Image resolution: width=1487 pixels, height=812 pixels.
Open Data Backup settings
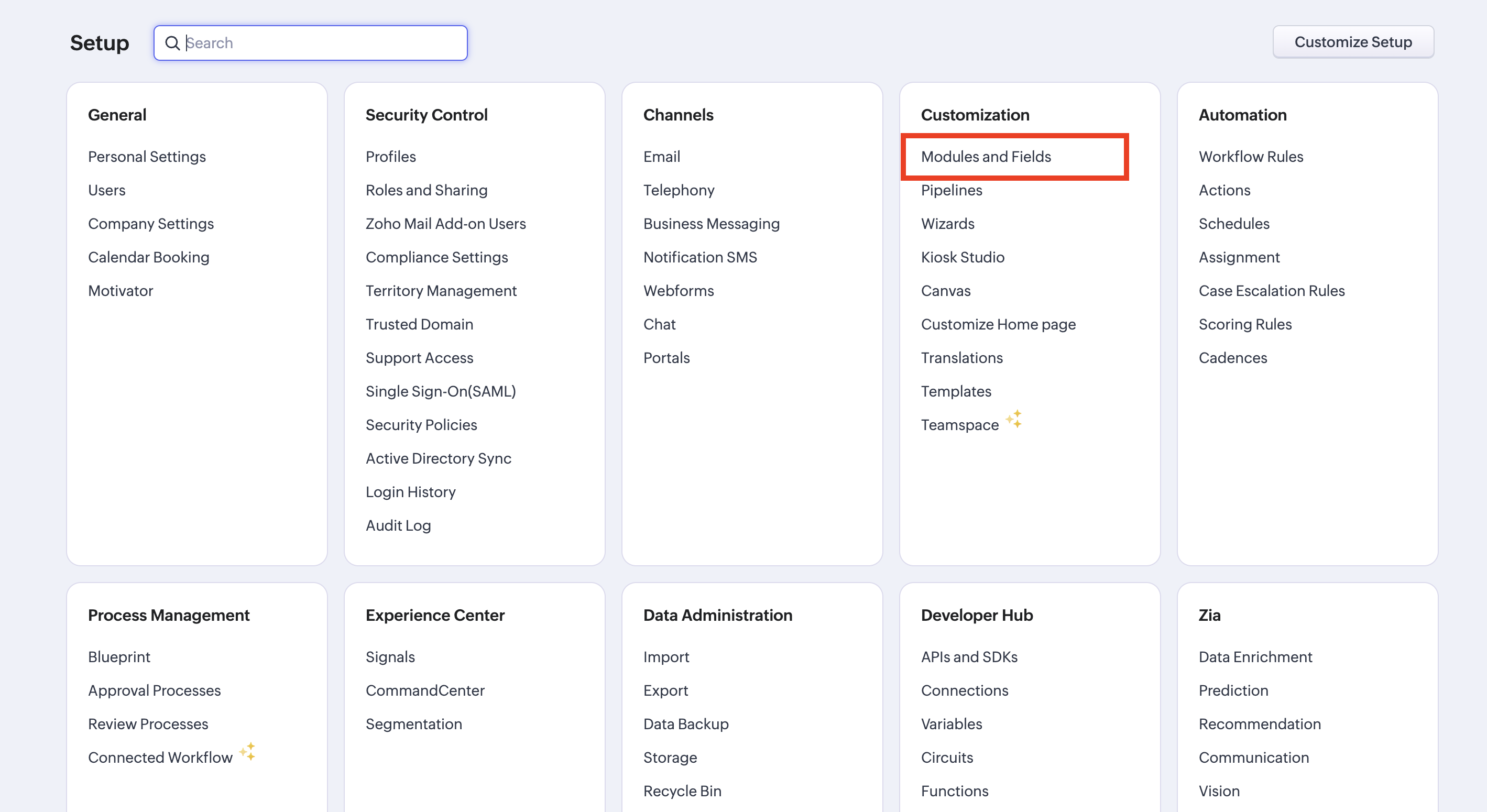click(x=685, y=723)
